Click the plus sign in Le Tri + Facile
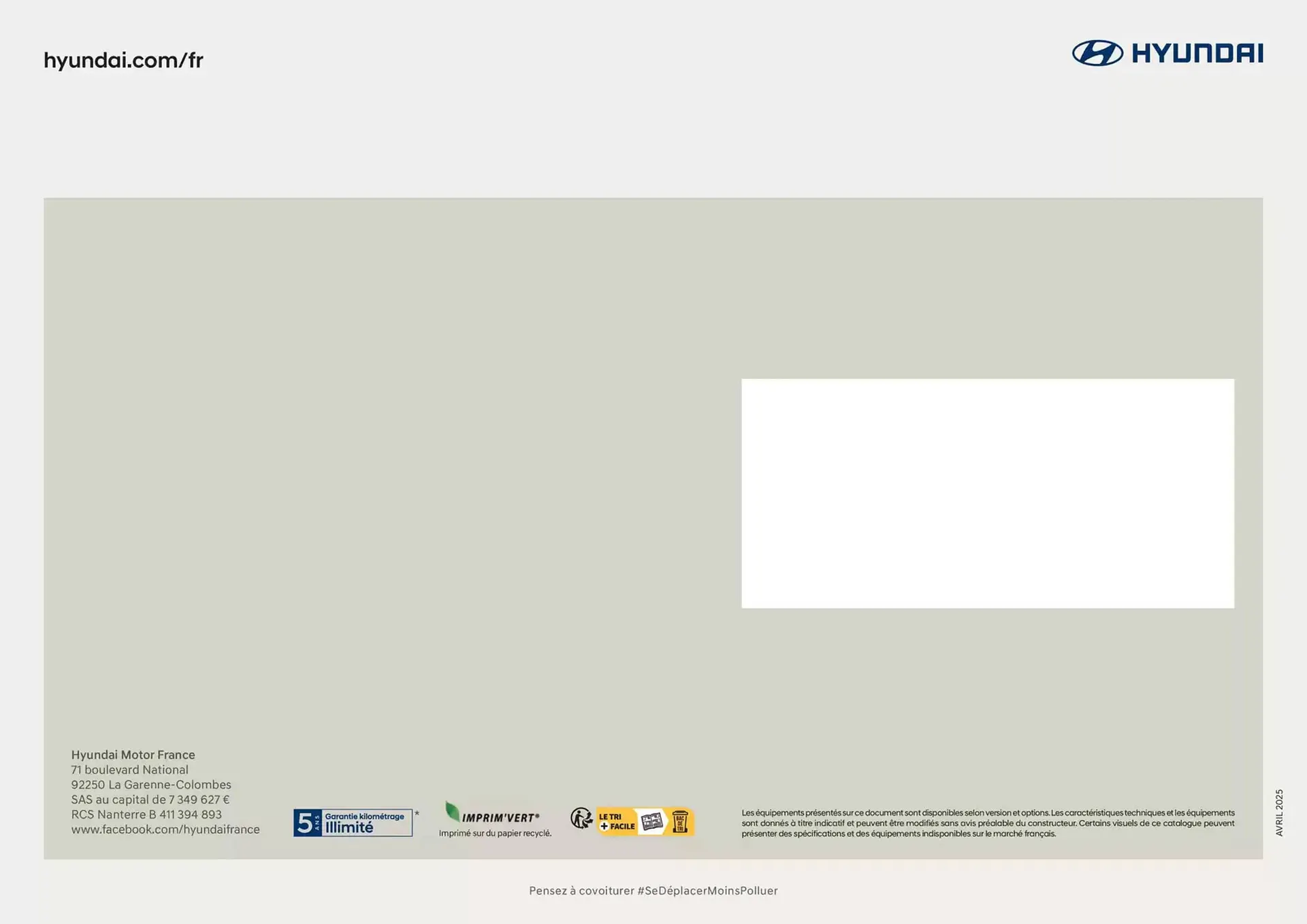The width and height of the screenshot is (1307, 924). pos(603,827)
